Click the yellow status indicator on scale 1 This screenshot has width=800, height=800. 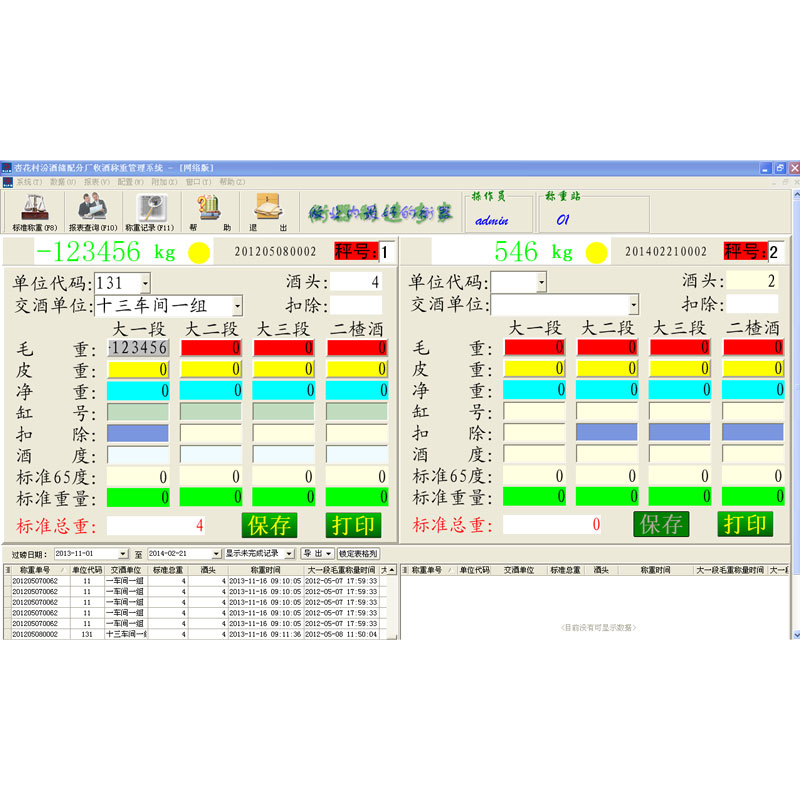coord(198,253)
